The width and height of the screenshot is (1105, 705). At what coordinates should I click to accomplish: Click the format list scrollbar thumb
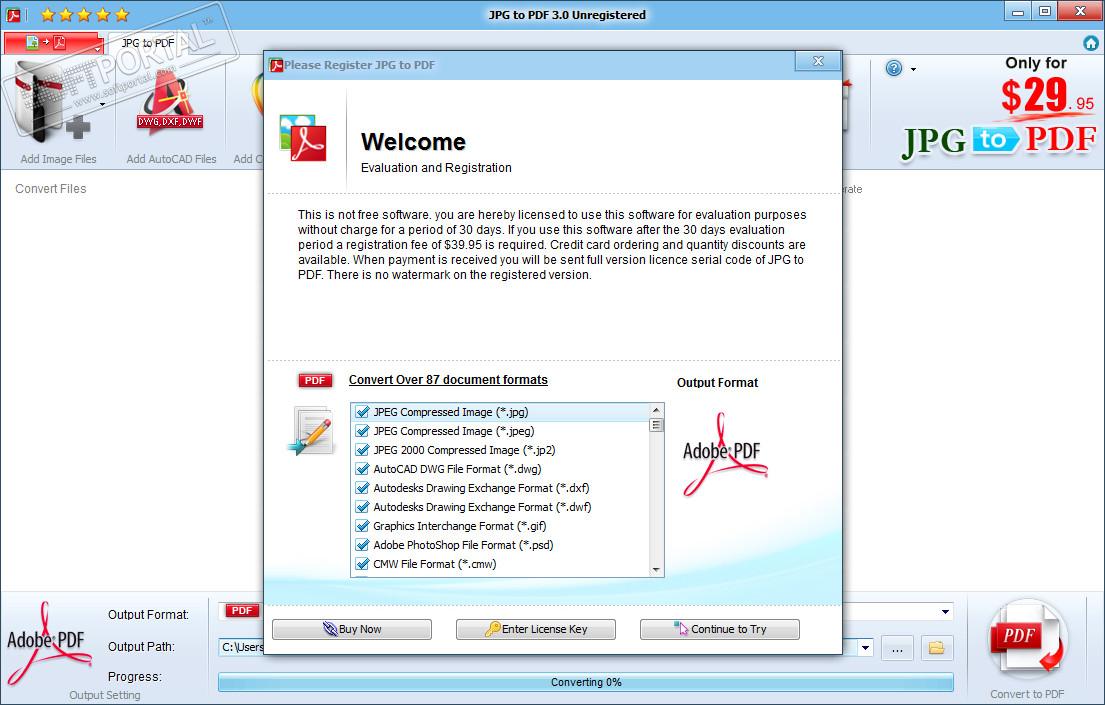(656, 424)
